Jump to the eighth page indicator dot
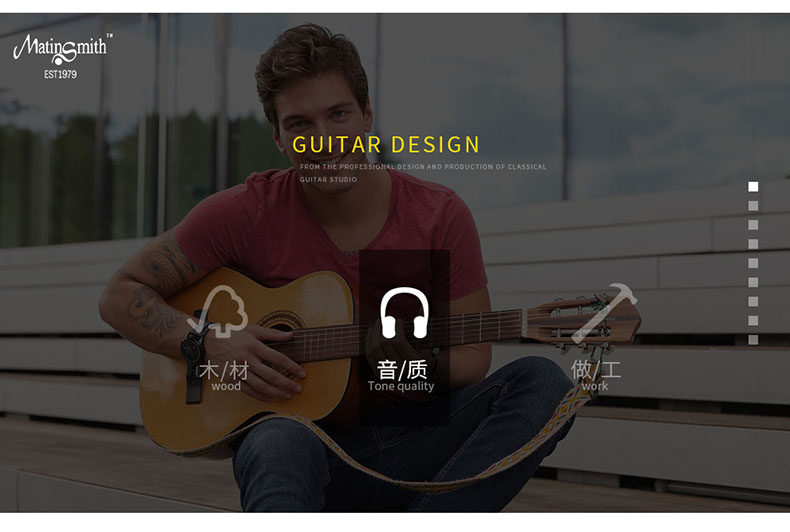 click(x=753, y=321)
